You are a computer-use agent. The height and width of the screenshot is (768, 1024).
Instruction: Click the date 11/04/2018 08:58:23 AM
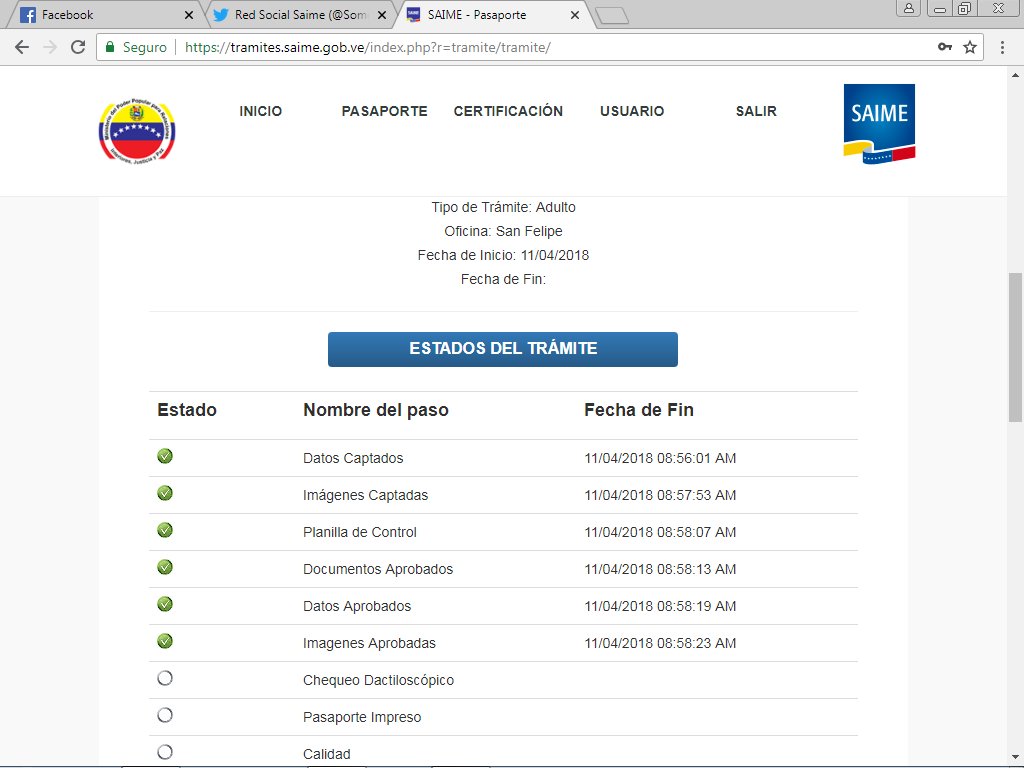[660, 643]
